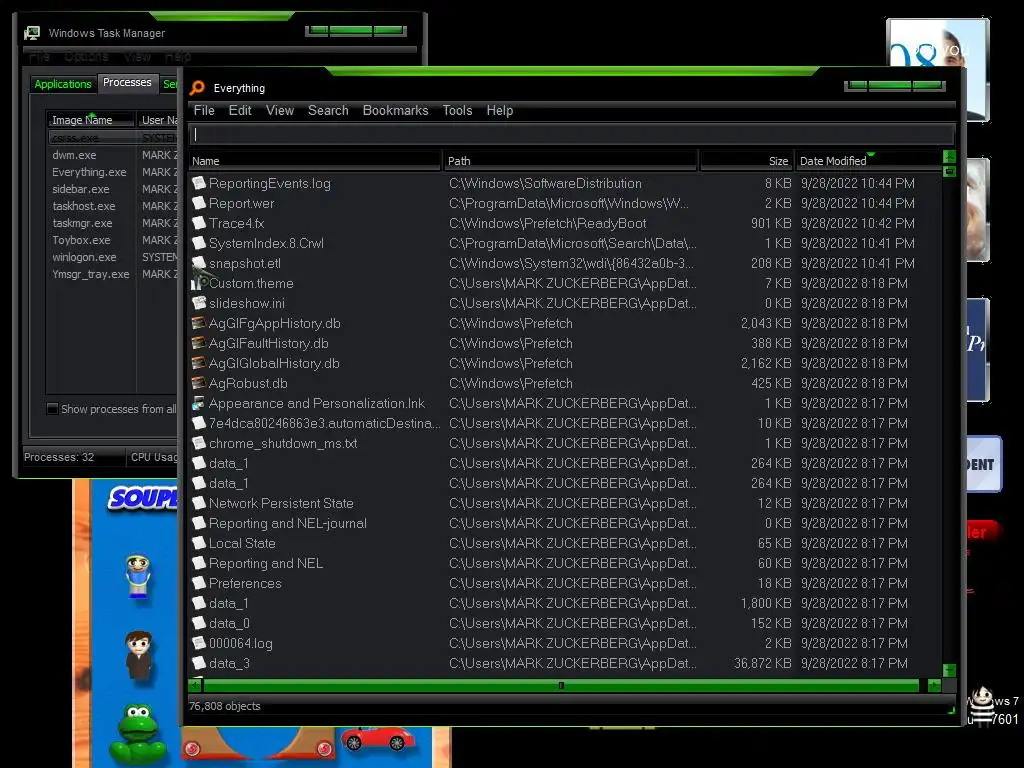
Task: Click the Preferences file icon
Action: click(x=199, y=583)
